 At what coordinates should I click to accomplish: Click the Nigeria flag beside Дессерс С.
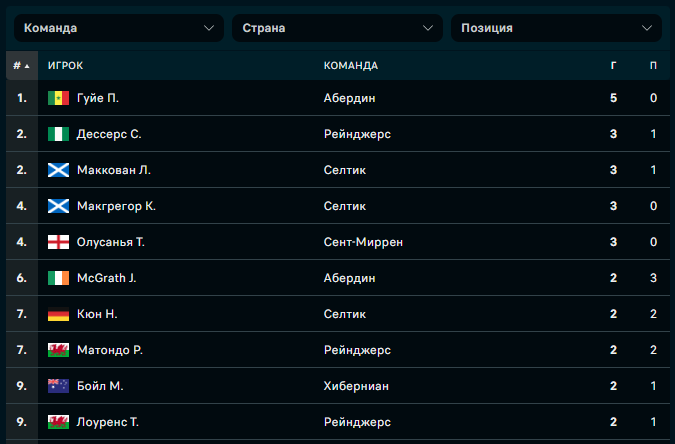click(x=58, y=134)
